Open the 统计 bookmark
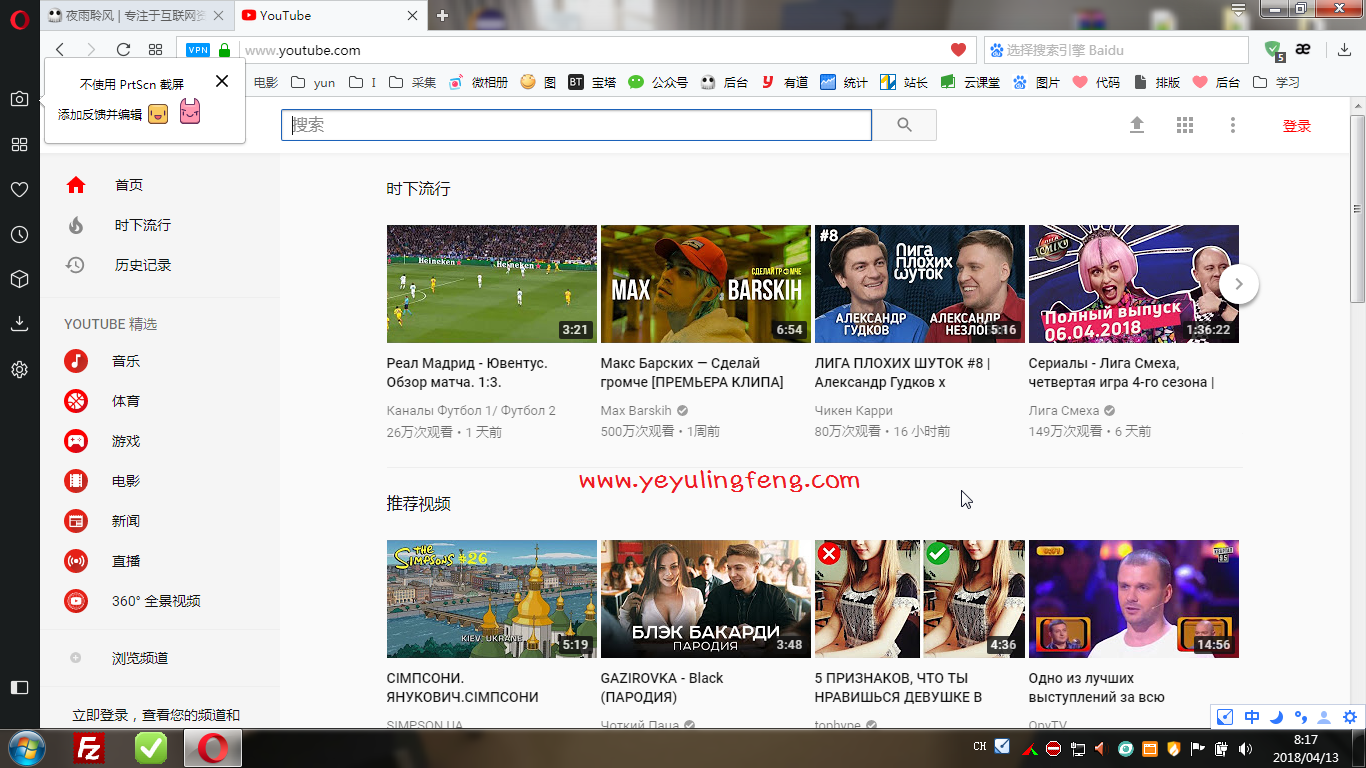 844,83
